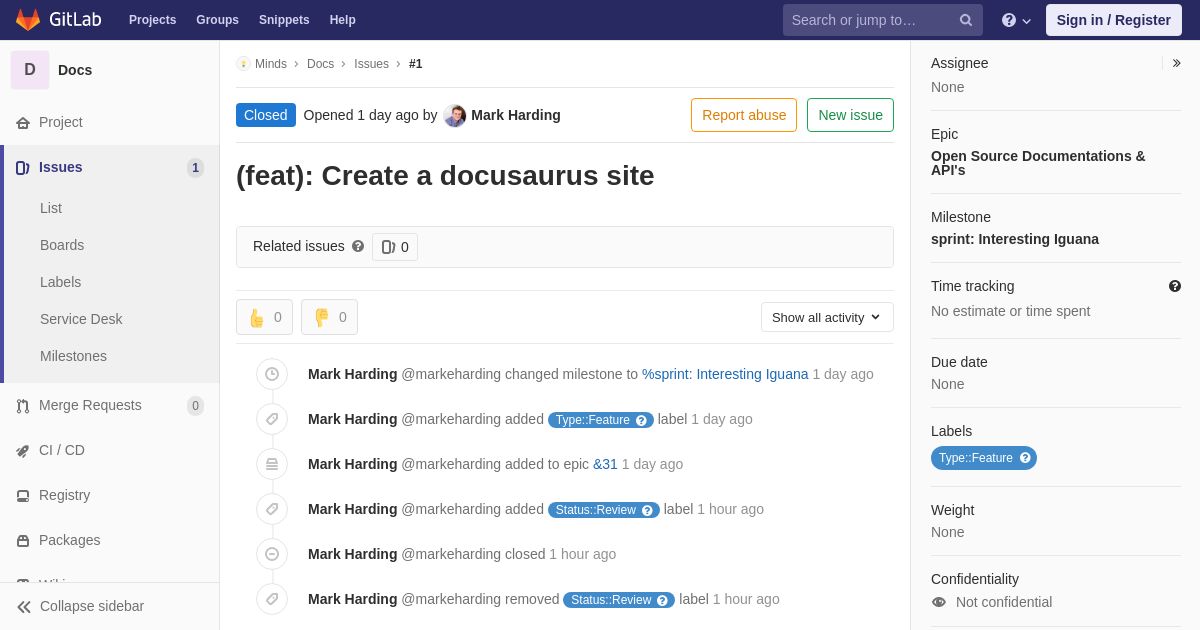1200x630 pixels.
Task: Click the Time tracking help icon
Action: tap(1175, 286)
